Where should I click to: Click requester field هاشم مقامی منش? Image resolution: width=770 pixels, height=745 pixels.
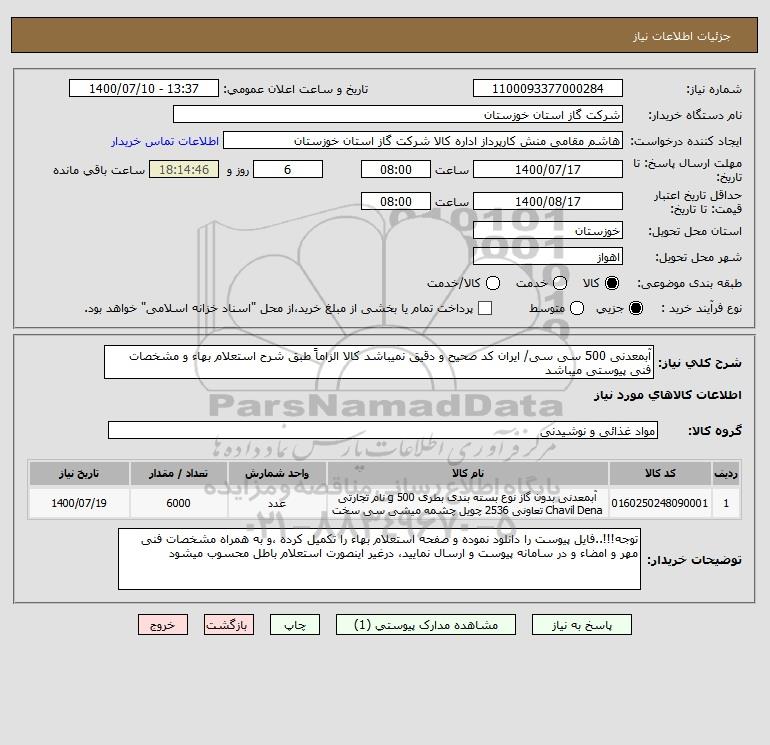(x=423, y=140)
